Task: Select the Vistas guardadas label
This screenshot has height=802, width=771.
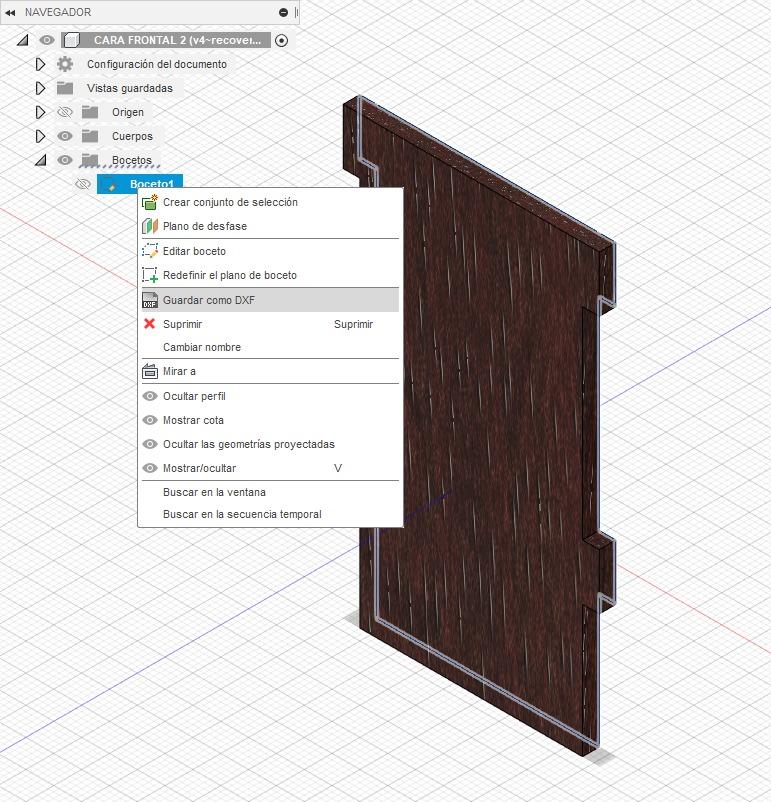Action: pos(130,88)
